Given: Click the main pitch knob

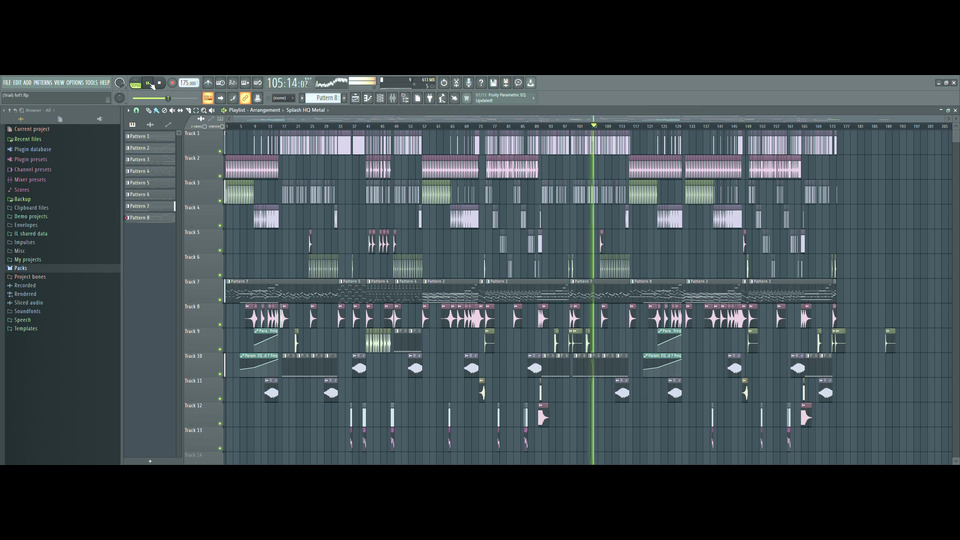Looking at the screenshot, I should tap(119, 98).
